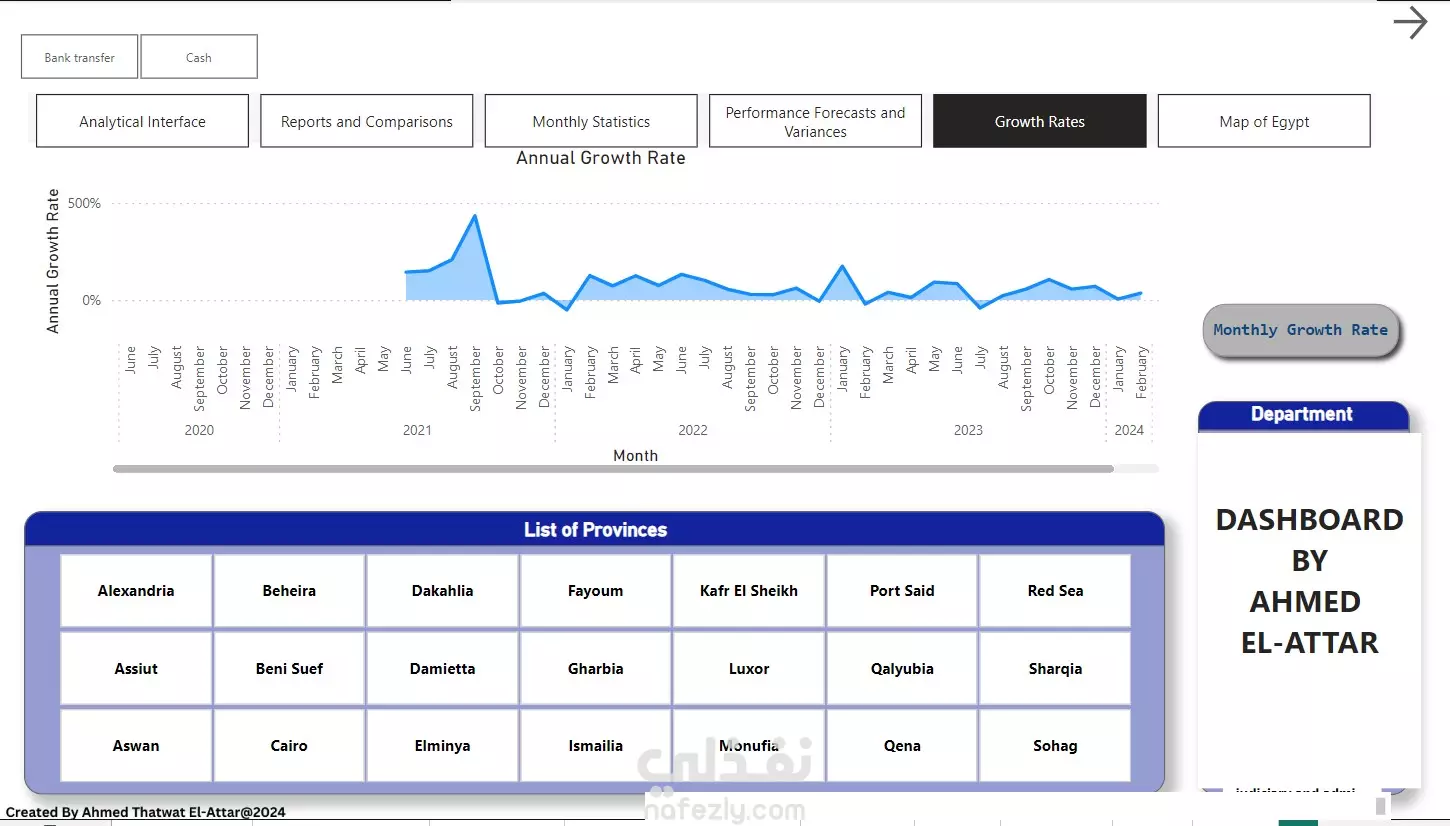Viewport: 1450px width, 826px height.
Task: Filter by Alexandria province
Action: pyautogui.click(x=136, y=591)
